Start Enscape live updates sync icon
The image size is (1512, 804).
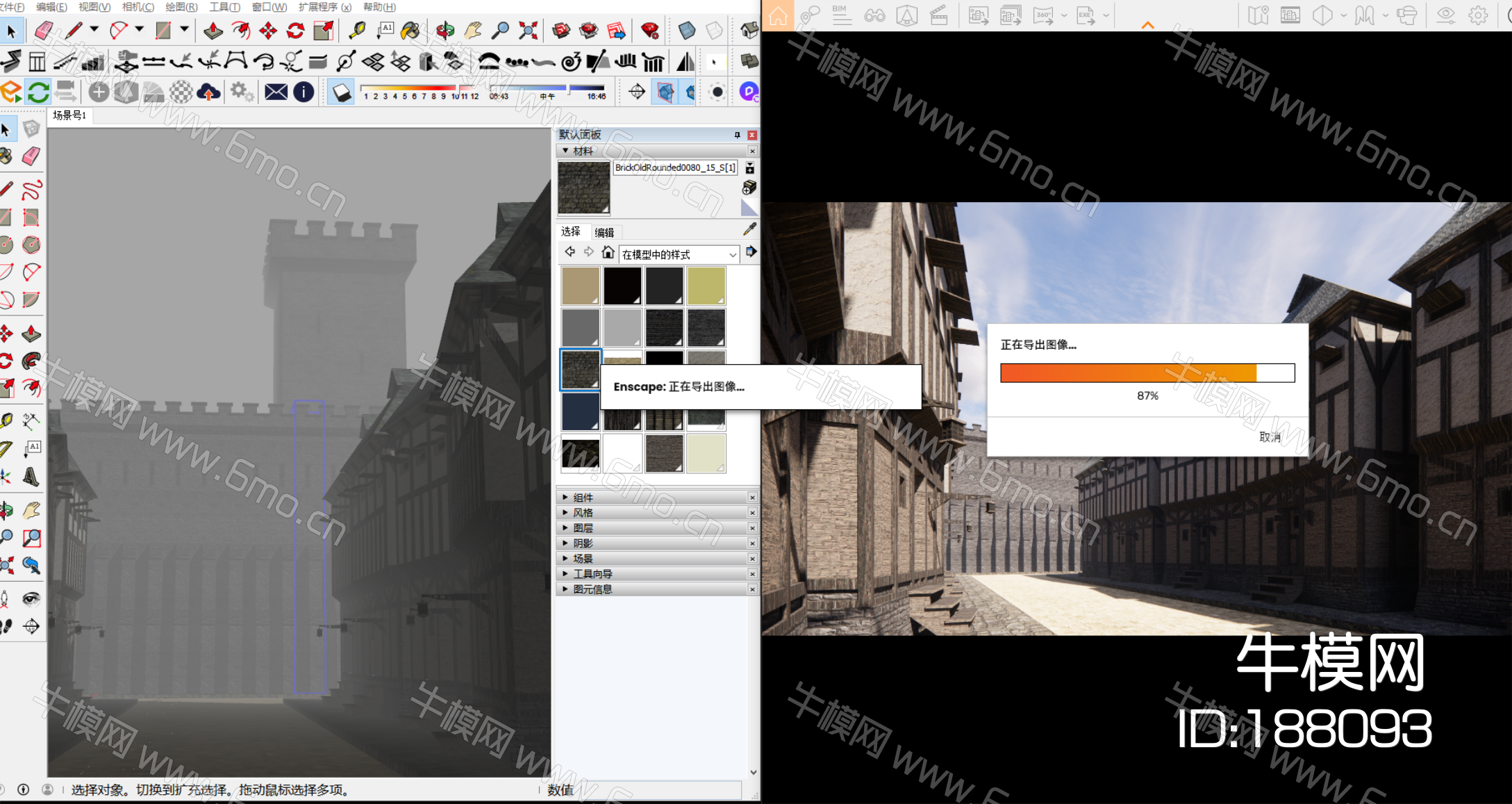click(x=38, y=92)
